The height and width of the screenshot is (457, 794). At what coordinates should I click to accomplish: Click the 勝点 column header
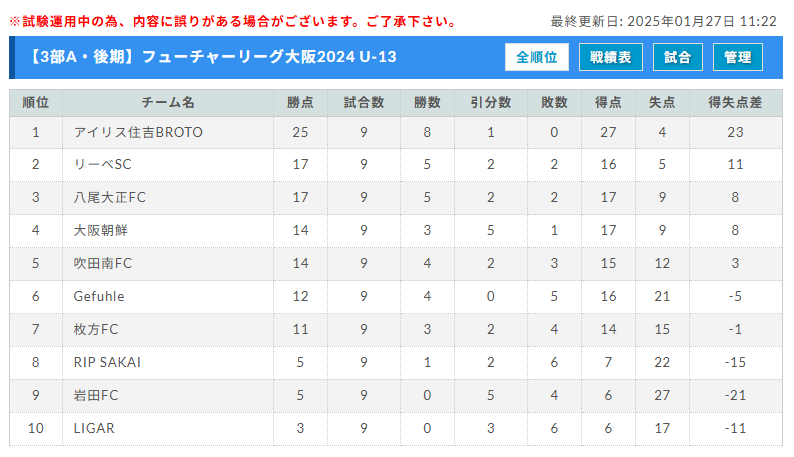coord(300,103)
